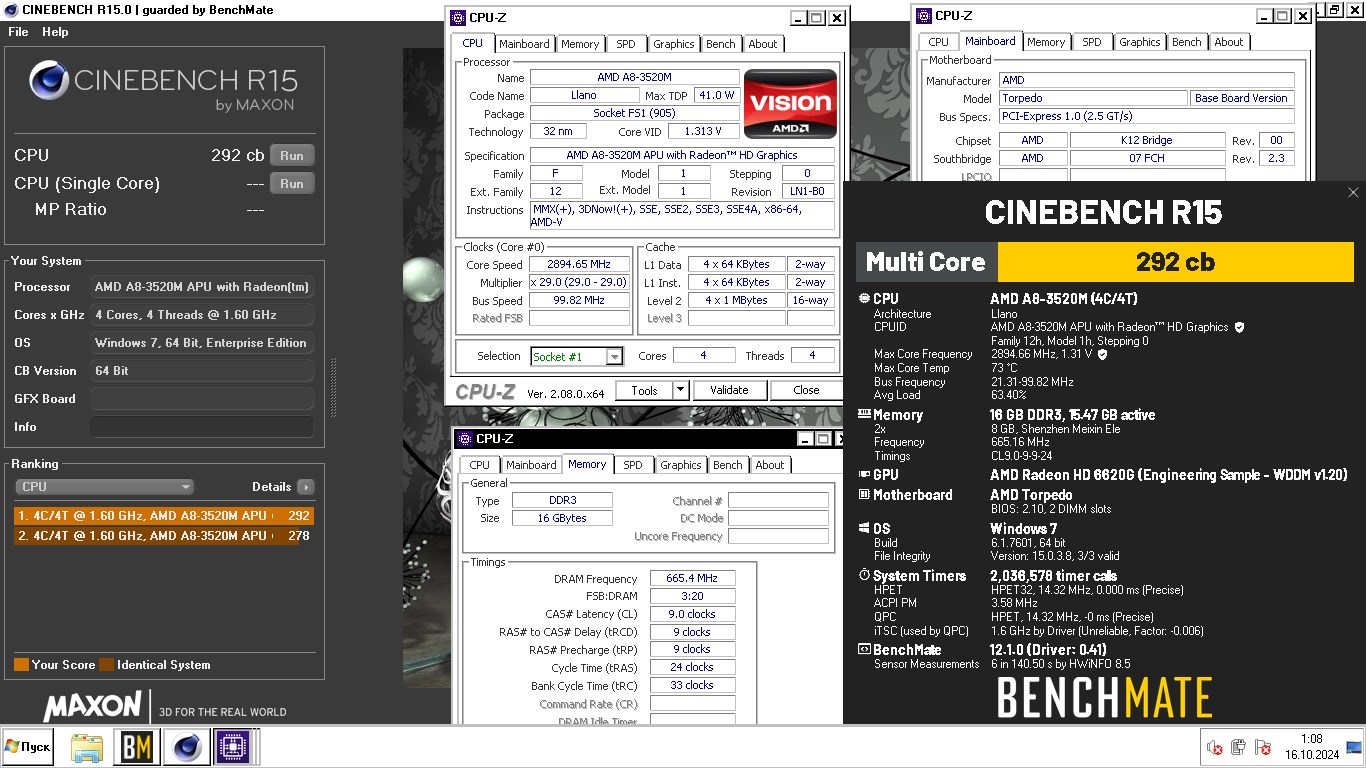Open Action Center flag tray icon
Screen dimensions: 1366x768
(x=1263, y=747)
